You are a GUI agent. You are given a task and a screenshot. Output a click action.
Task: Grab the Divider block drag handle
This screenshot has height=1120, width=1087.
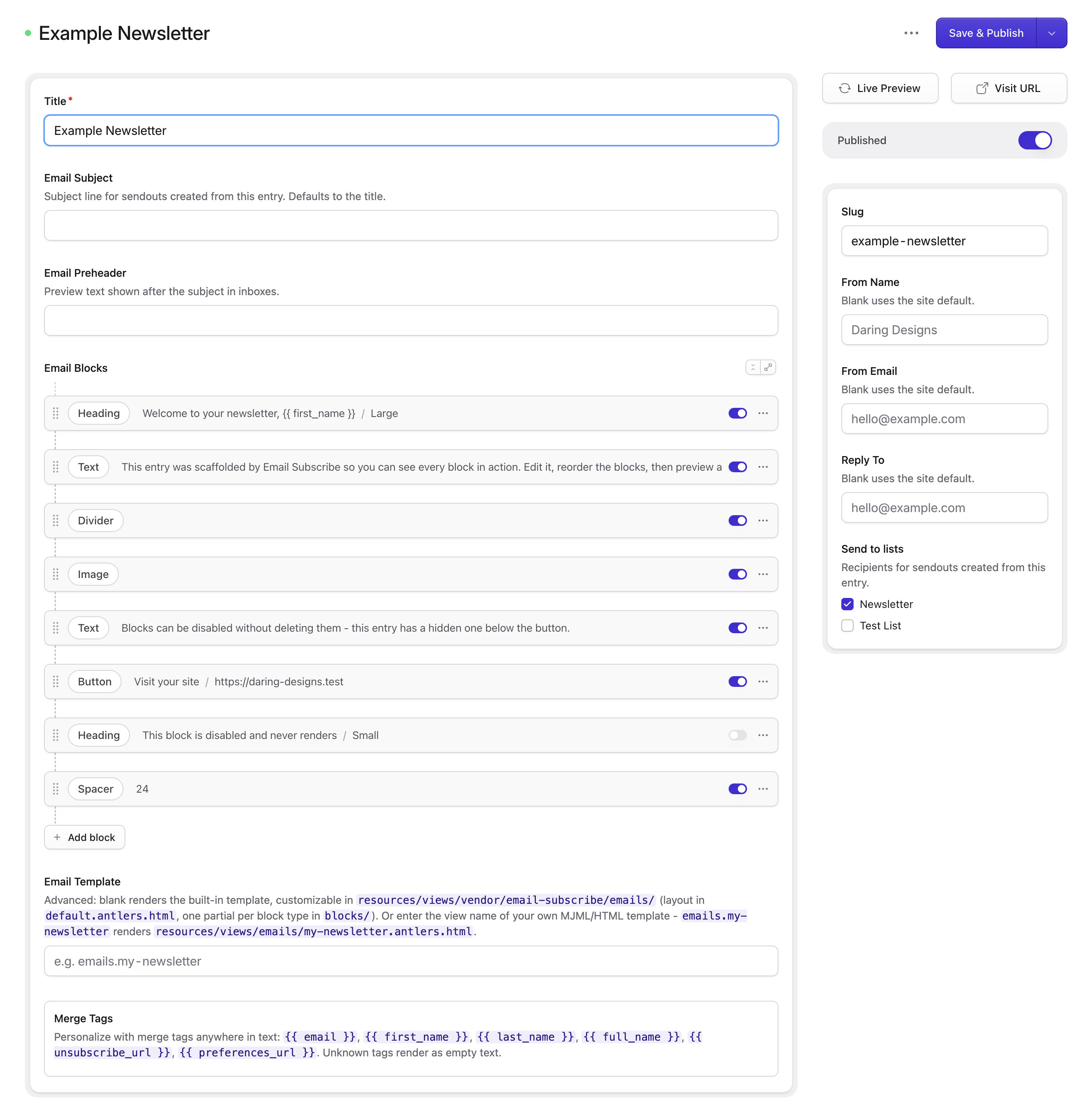click(x=56, y=521)
